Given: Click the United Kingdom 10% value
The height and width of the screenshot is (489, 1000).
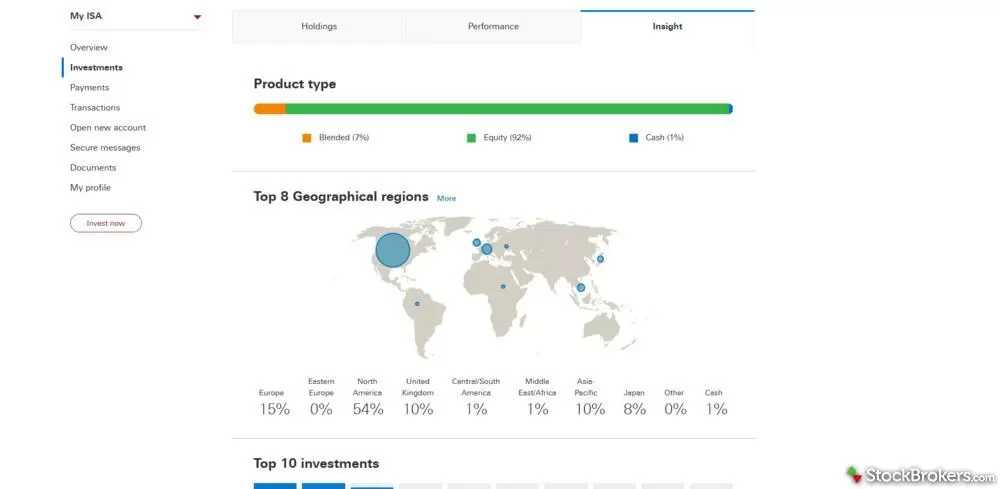Looking at the screenshot, I should coord(418,409).
